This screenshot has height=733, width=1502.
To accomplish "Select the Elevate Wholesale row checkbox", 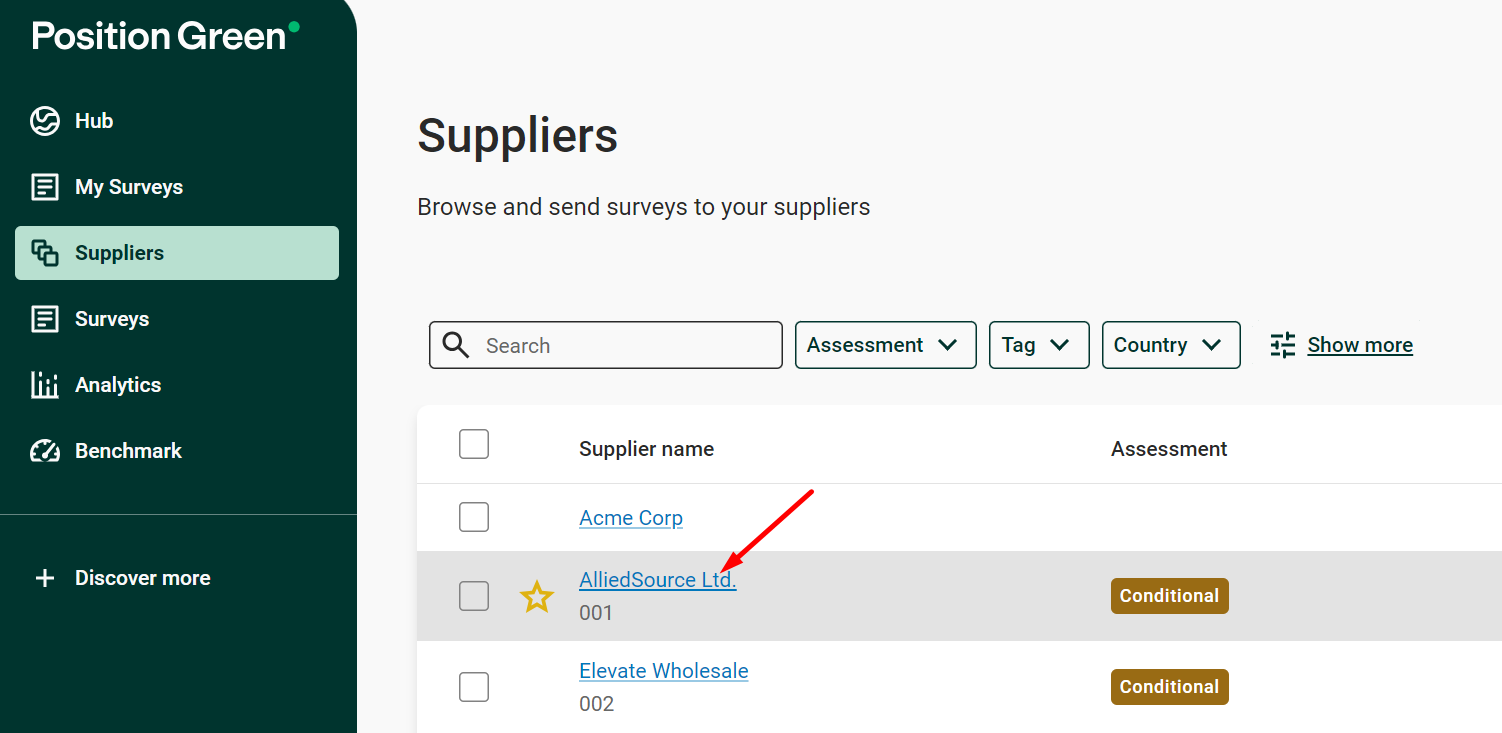I will click(474, 687).
